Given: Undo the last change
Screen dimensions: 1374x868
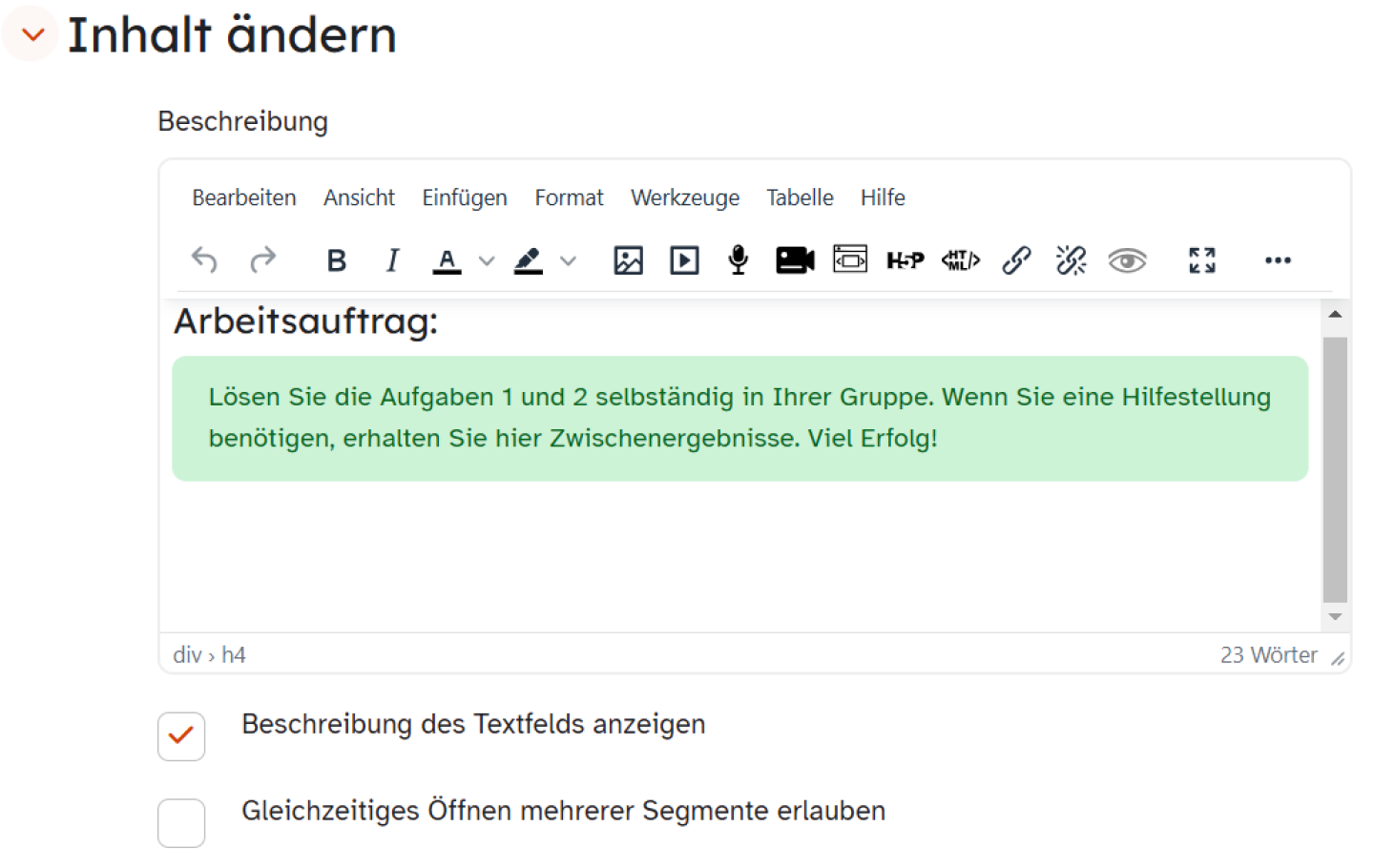Looking at the screenshot, I should click(x=204, y=259).
